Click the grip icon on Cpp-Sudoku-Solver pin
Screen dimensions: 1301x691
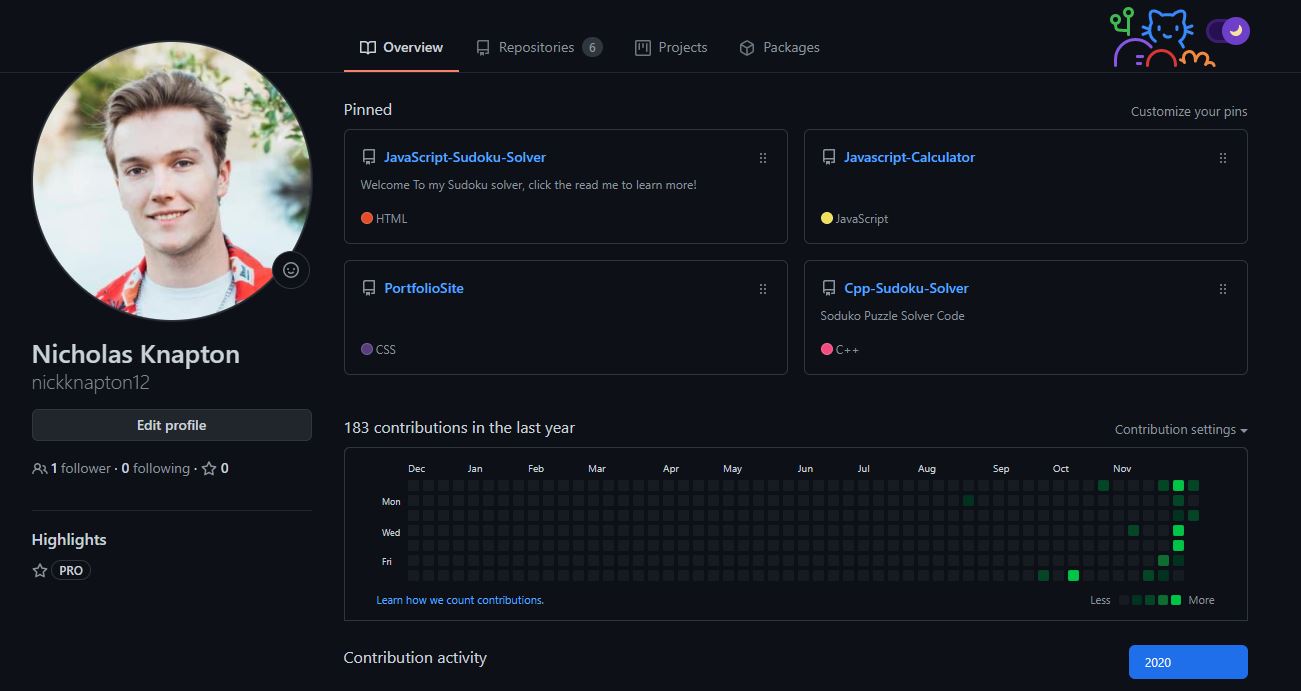click(x=1222, y=289)
